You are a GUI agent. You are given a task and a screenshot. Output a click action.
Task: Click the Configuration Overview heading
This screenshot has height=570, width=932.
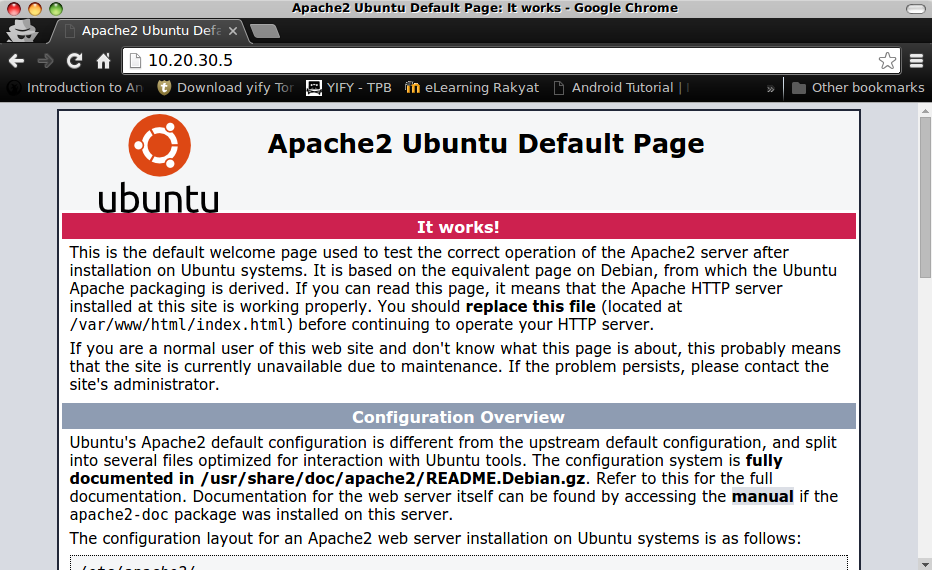coord(458,417)
